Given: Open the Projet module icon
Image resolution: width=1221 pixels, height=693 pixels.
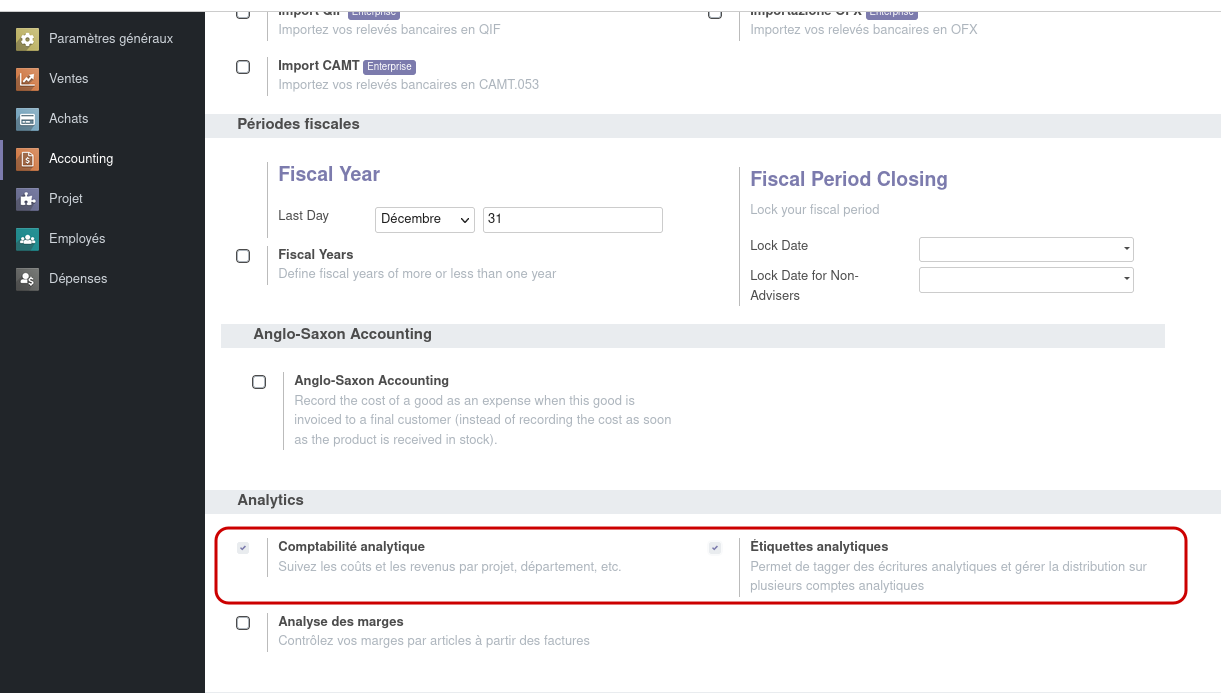Looking at the screenshot, I should coord(25,198).
